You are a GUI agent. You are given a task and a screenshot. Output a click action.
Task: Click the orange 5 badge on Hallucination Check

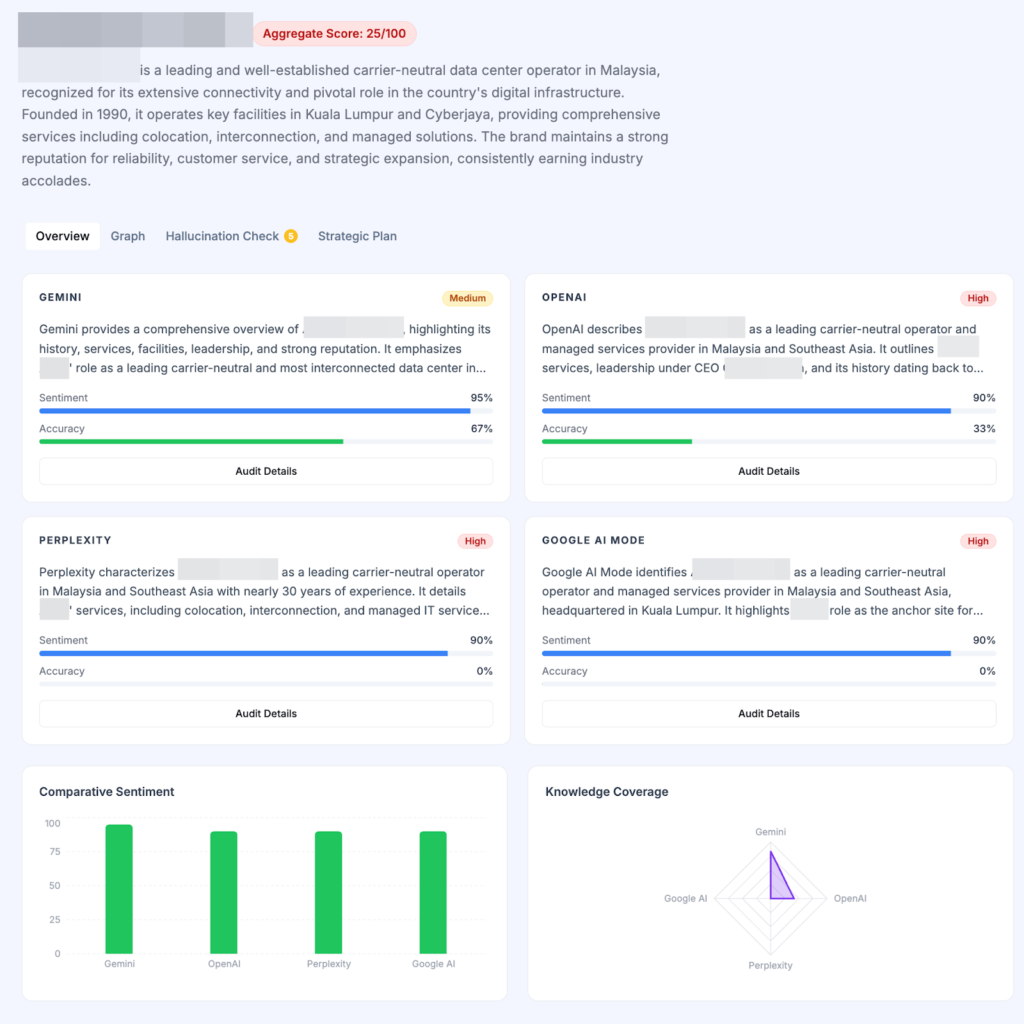pos(291,237)
